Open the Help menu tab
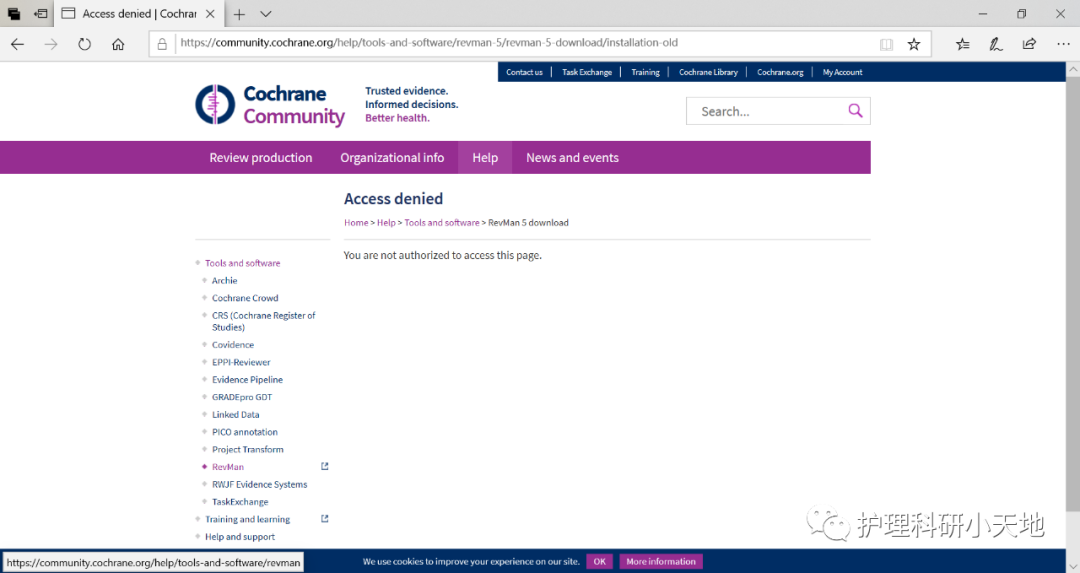The image size is (1080, 573). click(485, 158)
